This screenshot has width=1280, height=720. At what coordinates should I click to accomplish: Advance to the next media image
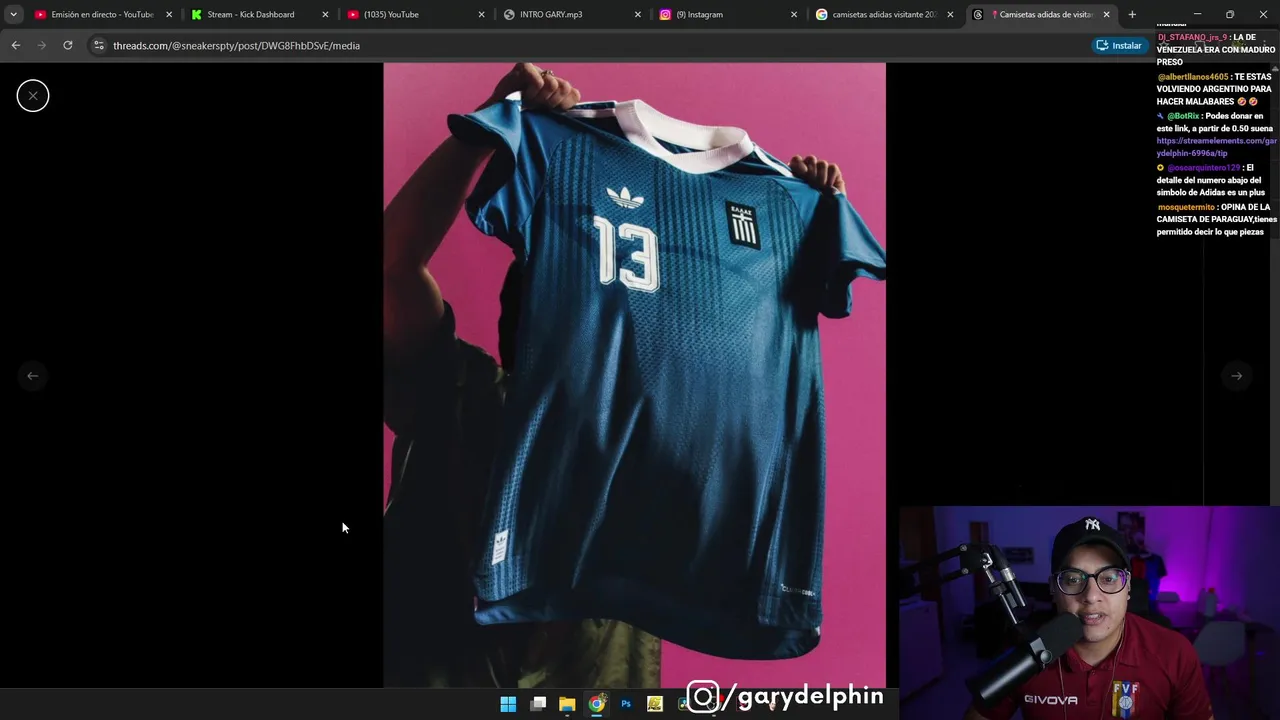[1236, 376]
